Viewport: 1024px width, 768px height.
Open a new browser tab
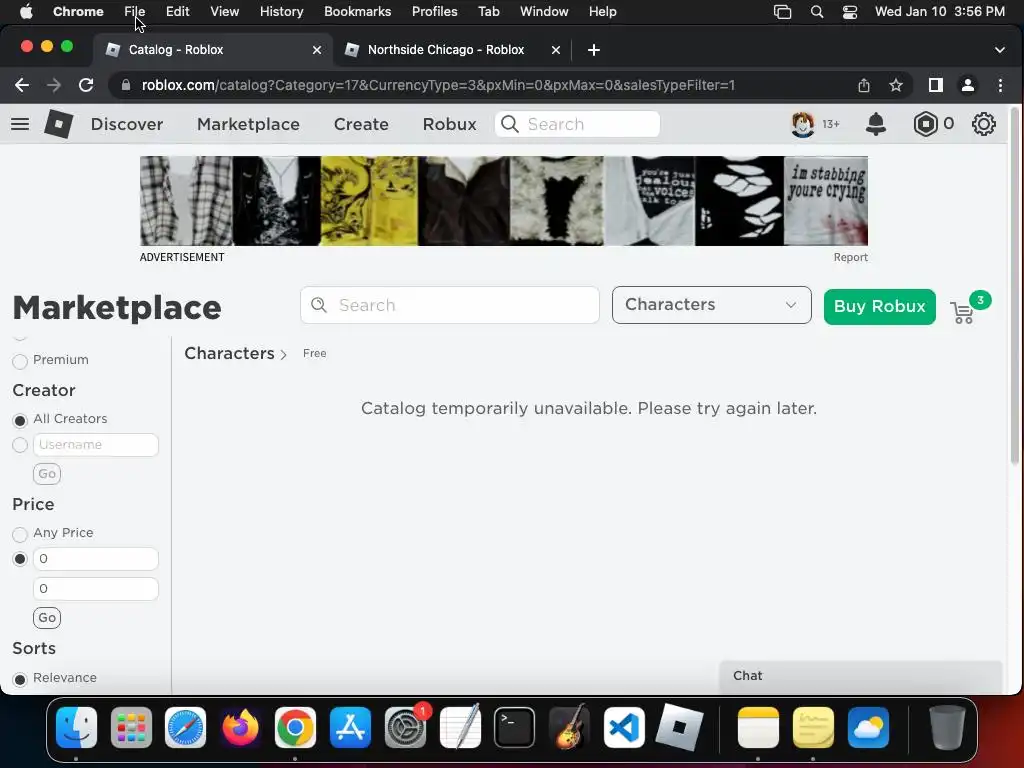click(x=594, y=50)
